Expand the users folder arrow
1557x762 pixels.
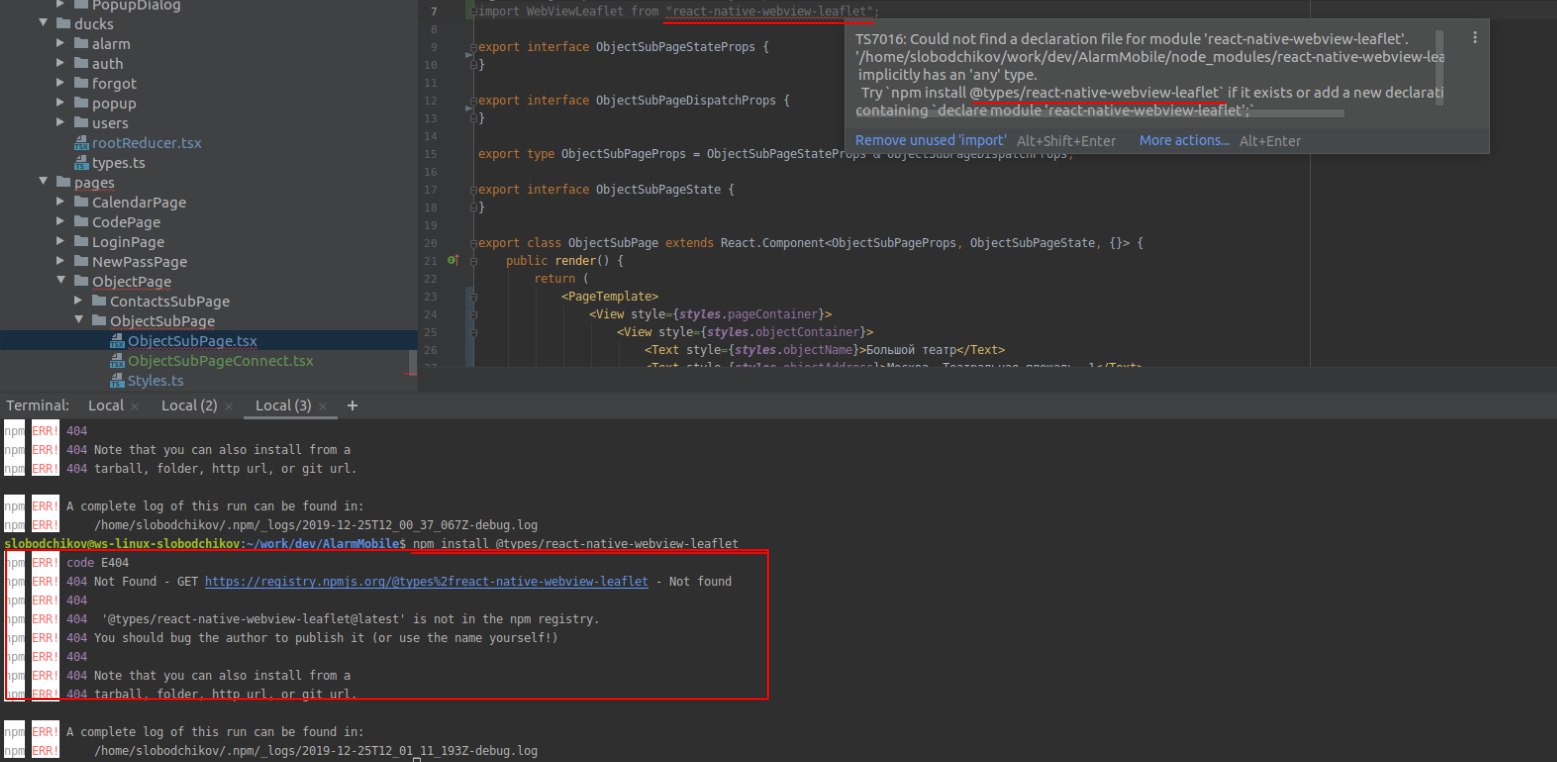(60, 123)
